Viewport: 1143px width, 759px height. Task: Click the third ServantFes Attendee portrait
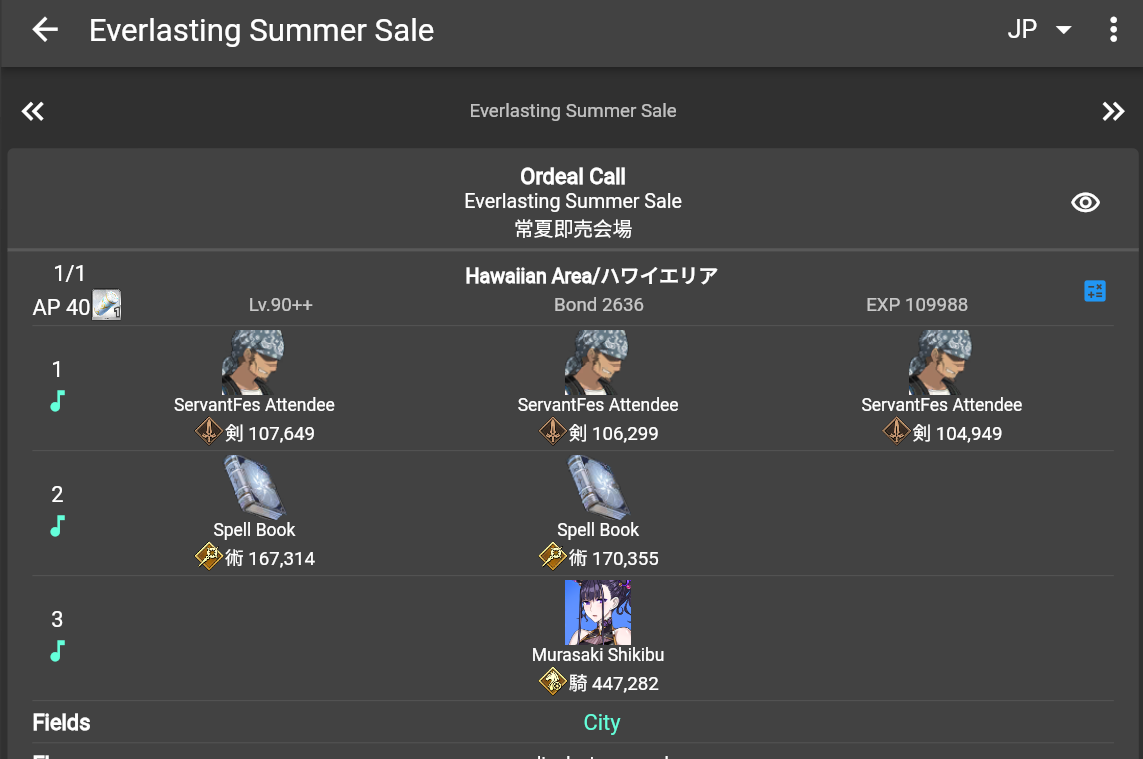[x=941, y=362]
